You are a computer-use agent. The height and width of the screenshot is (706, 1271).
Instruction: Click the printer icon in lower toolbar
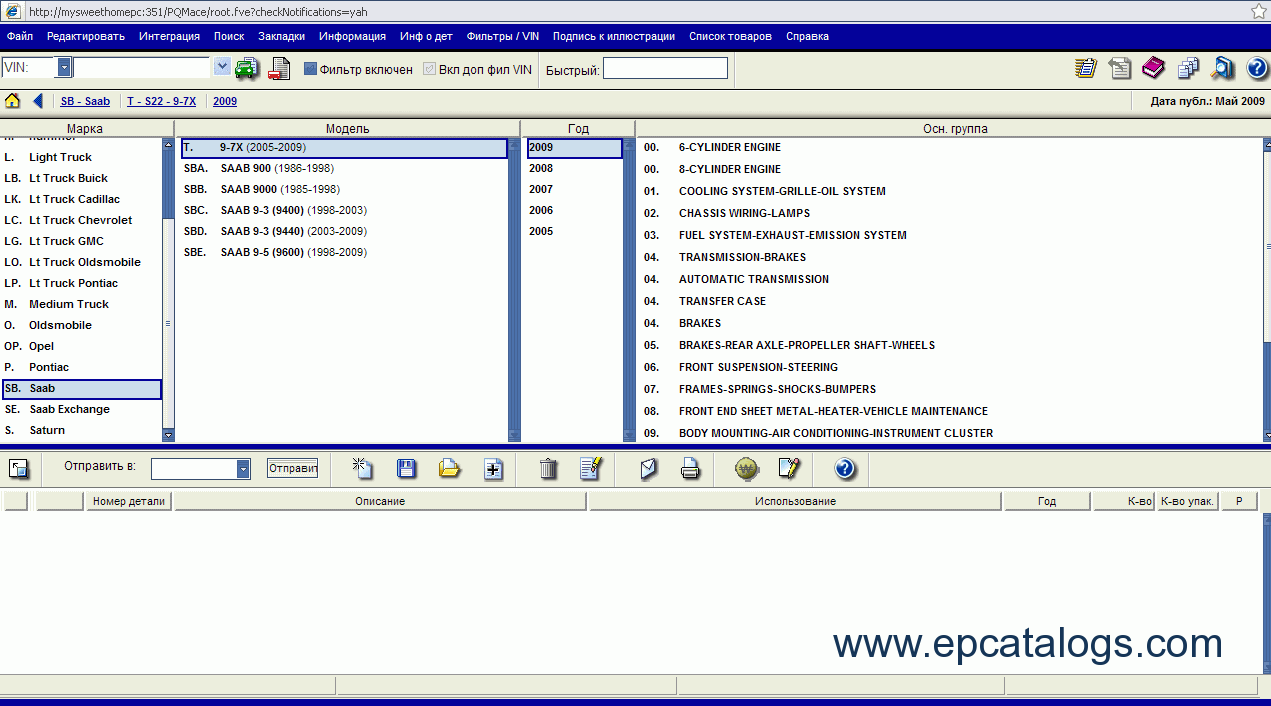[690, 469]
